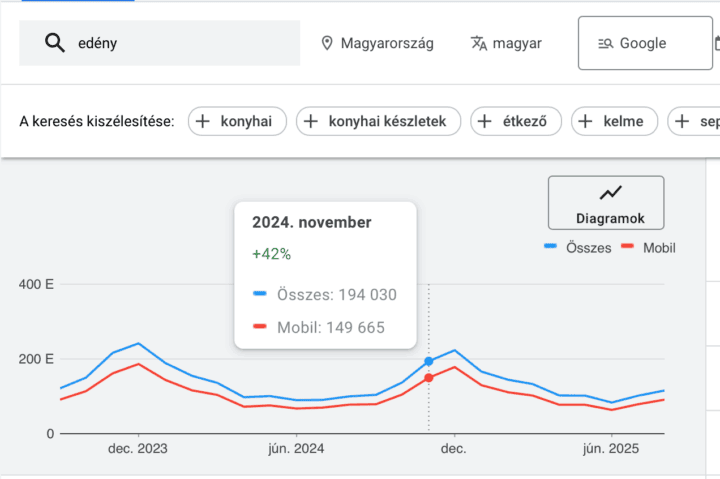Click the blue Összes data point for November 2024

click(x=429, y=361)
